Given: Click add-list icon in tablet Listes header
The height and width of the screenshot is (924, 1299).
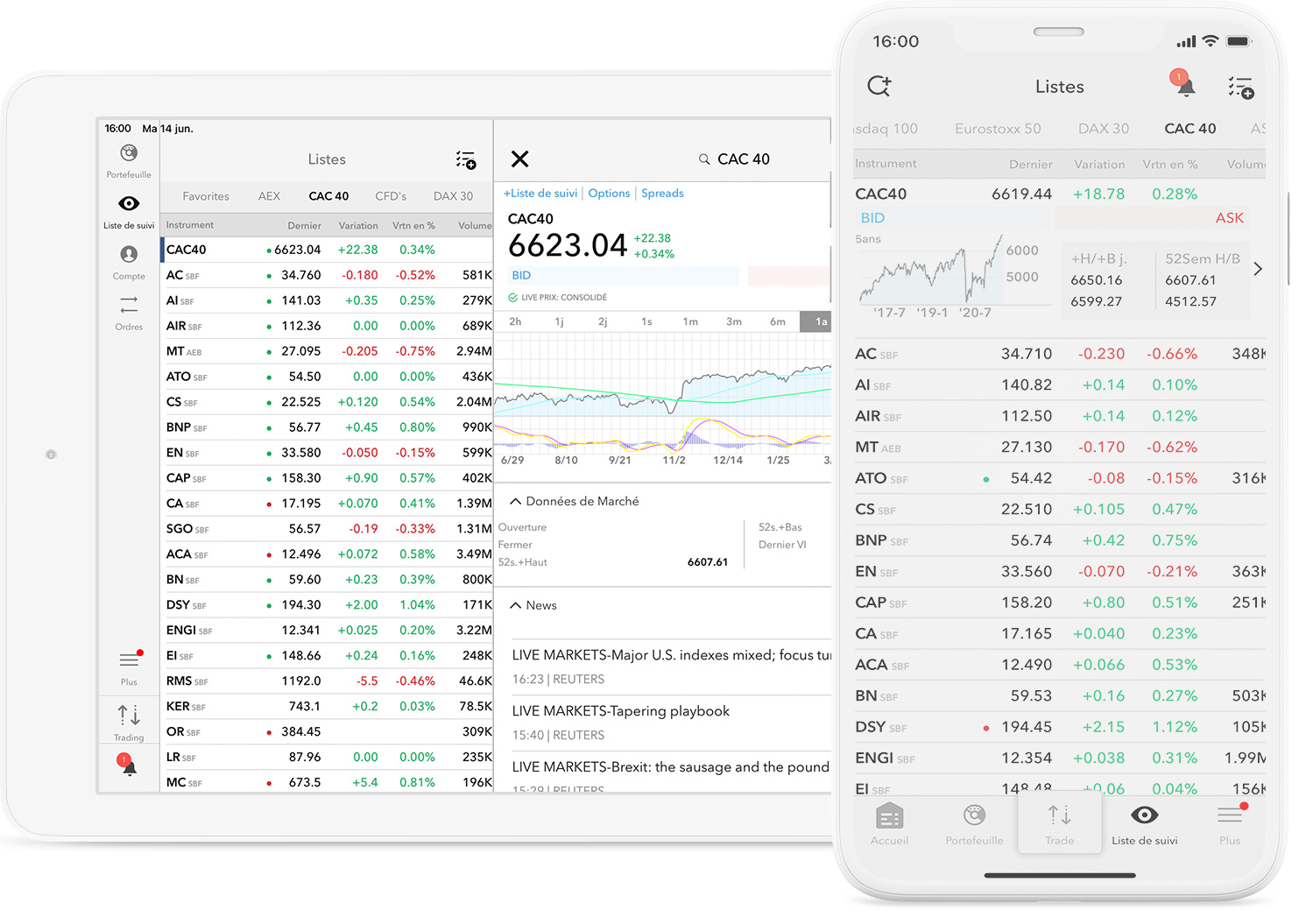Looking at the screenshot, I should click(466, 159).
